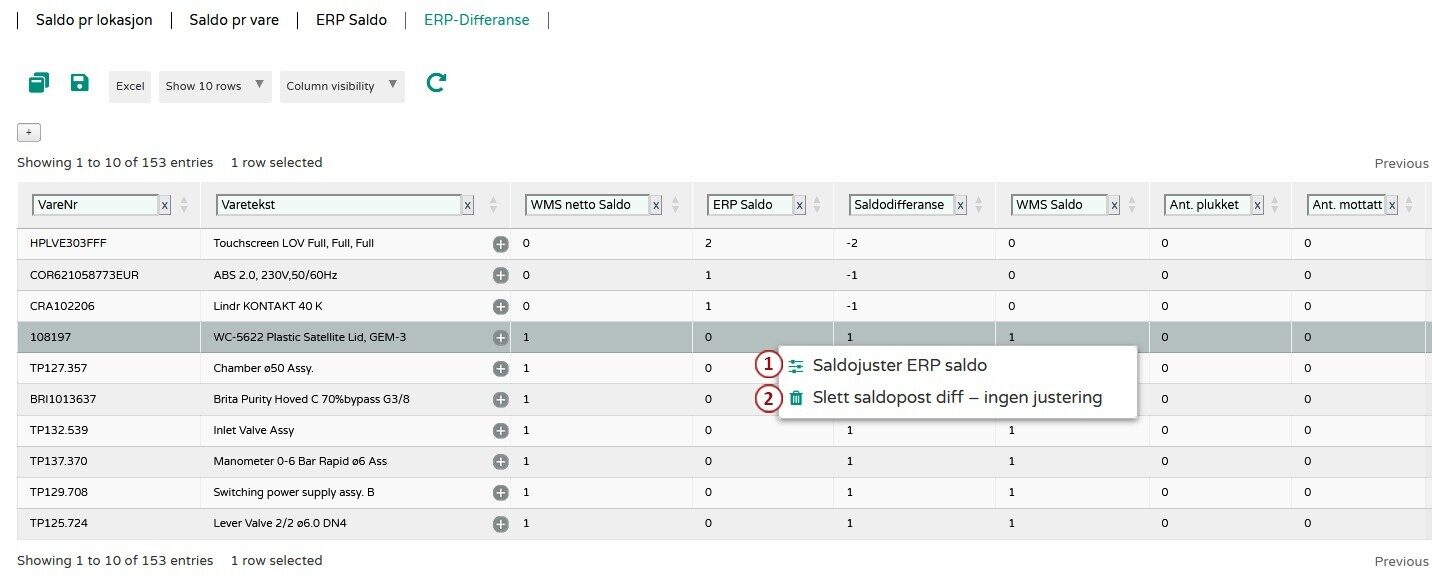The width and height of the screenshot is (1432, 579).
Task: Click the refresh table icon
Action: pos(435,83)
